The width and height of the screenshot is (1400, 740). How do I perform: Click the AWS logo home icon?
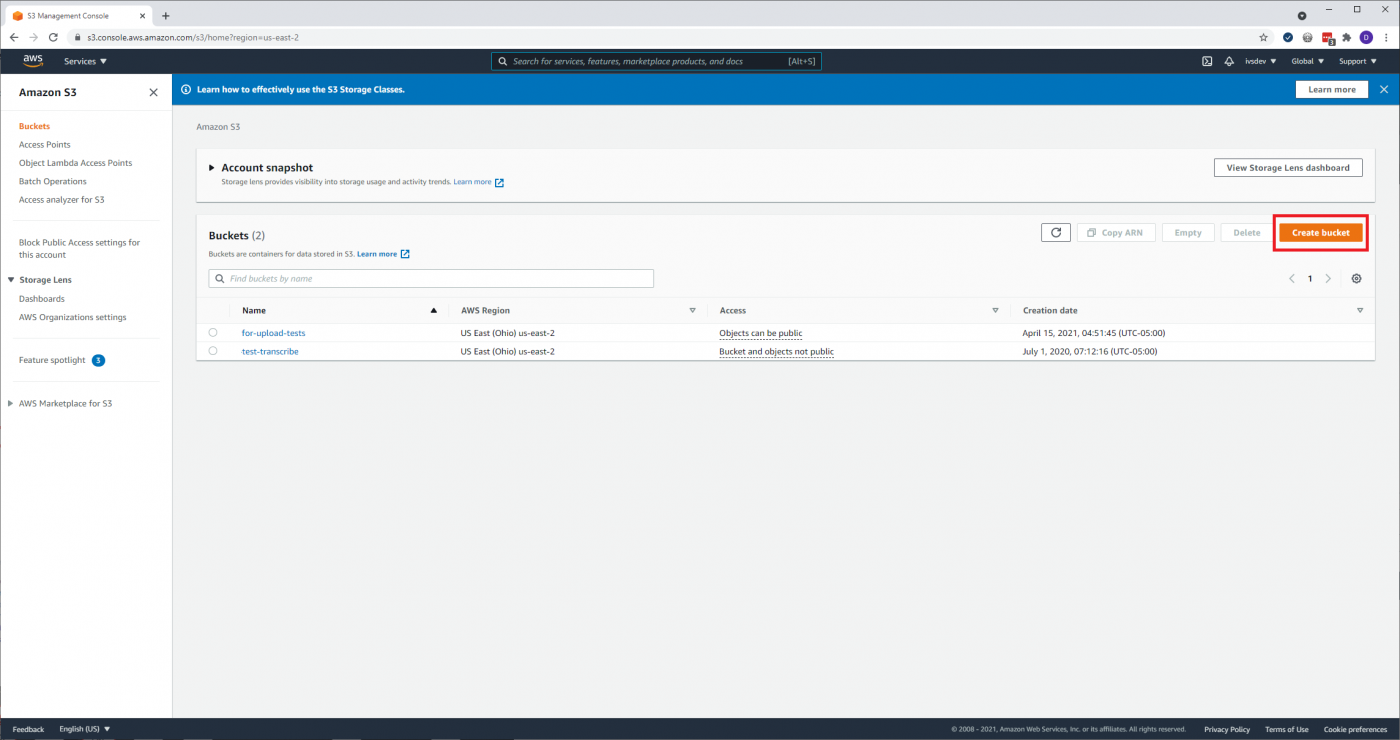click(x=33, y=61)
